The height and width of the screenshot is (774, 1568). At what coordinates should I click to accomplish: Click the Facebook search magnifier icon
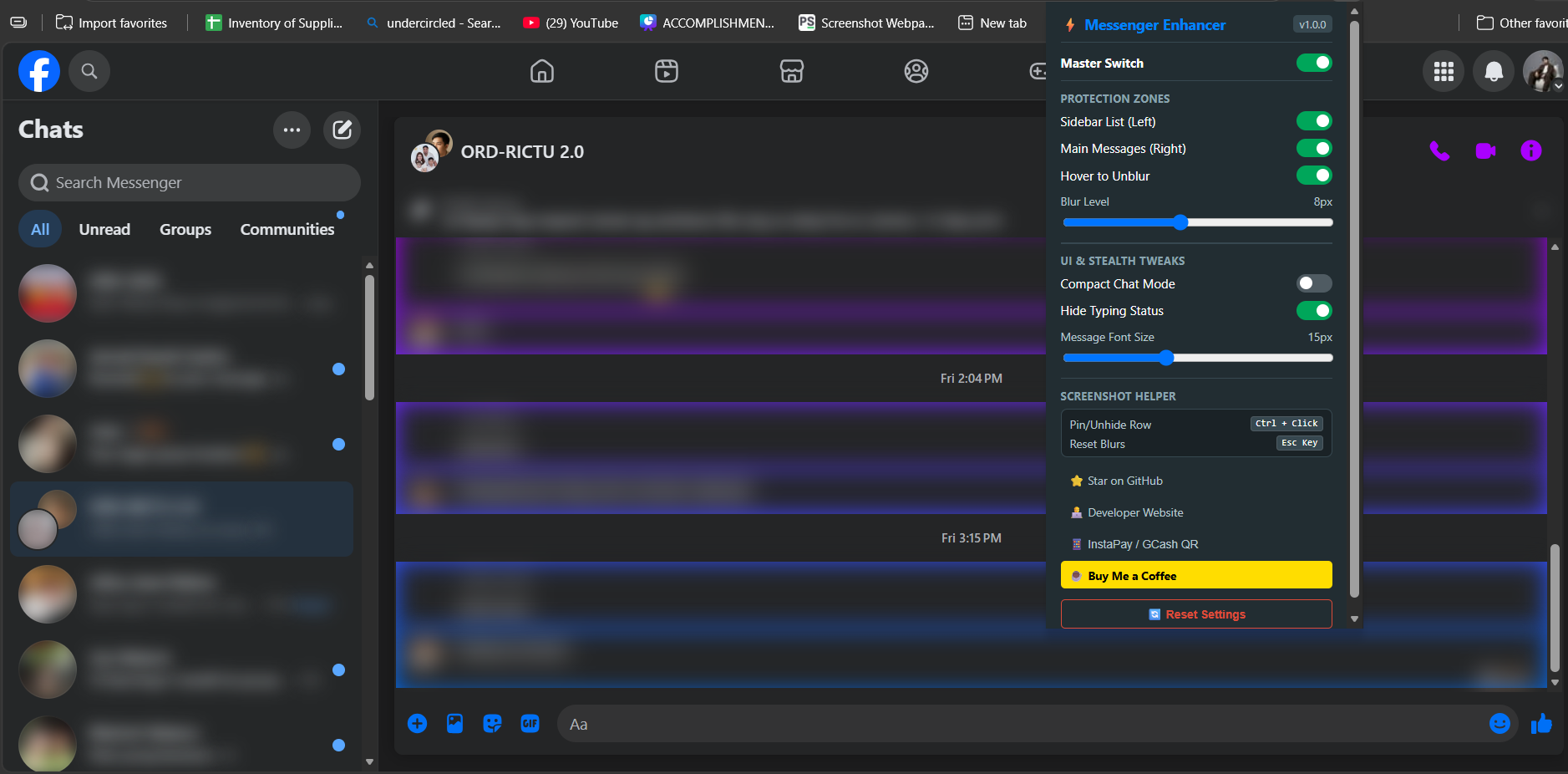point(89,71)
